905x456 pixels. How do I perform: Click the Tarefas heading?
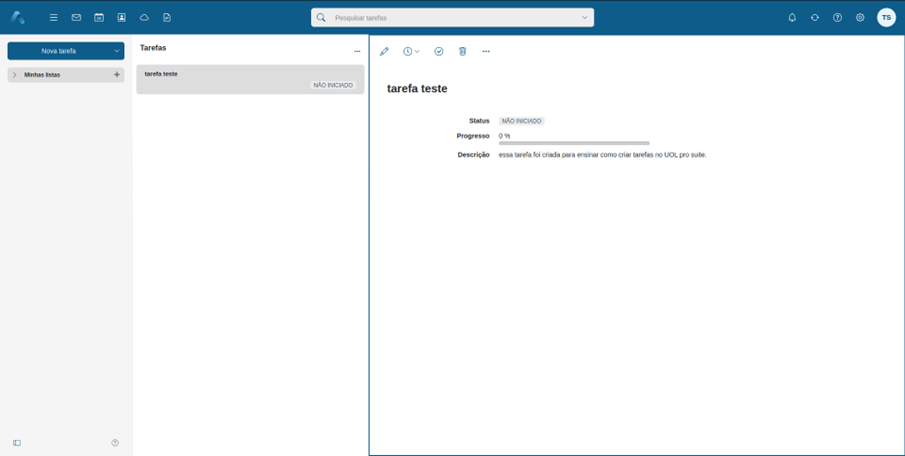pyautogui.click(x=153, y=48)
